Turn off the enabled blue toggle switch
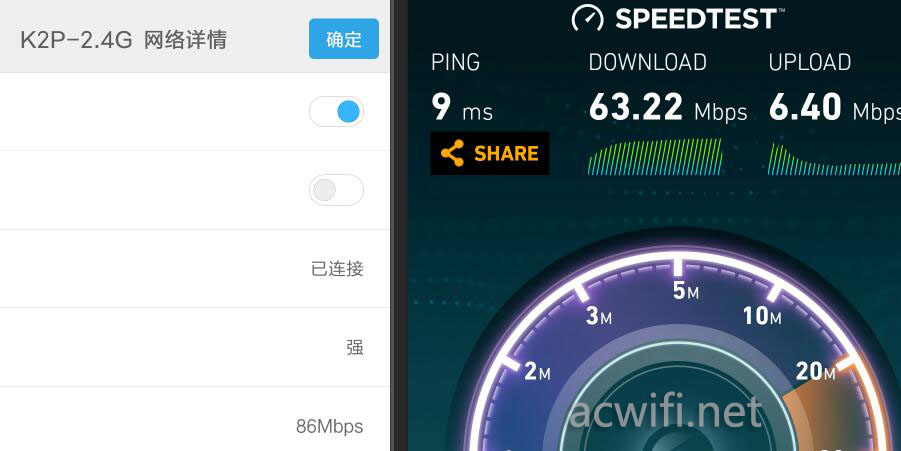The width and height of the screenshot is (901, 451). [x=336, y=111]
